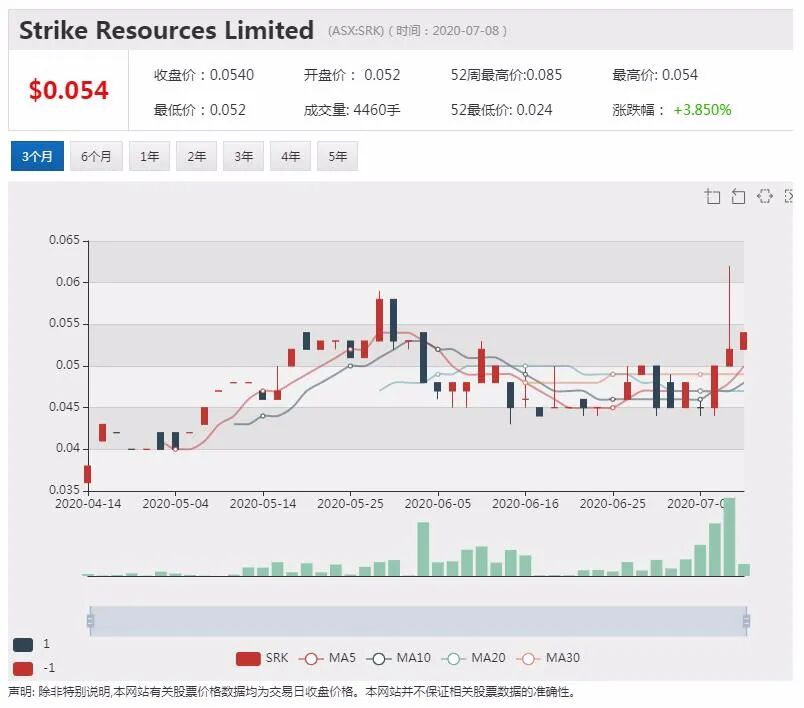Click the right data zoom slider handle
804x708 pixels.
747,621
